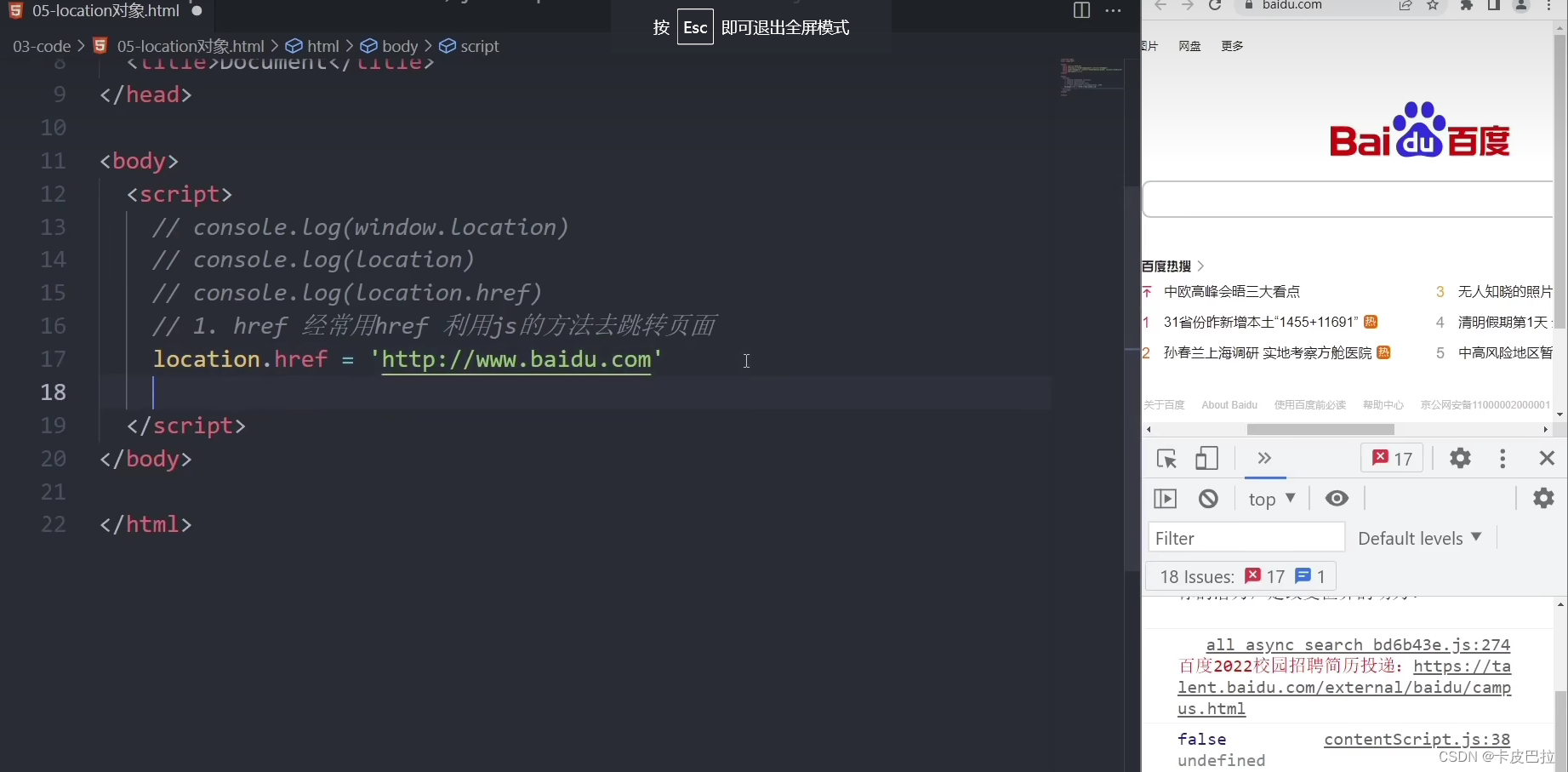Image resolution: width=1568 pixels, height=772 pixels.
Task: Open 清明假期第1天 news item
Action: tap(1503, 322)
